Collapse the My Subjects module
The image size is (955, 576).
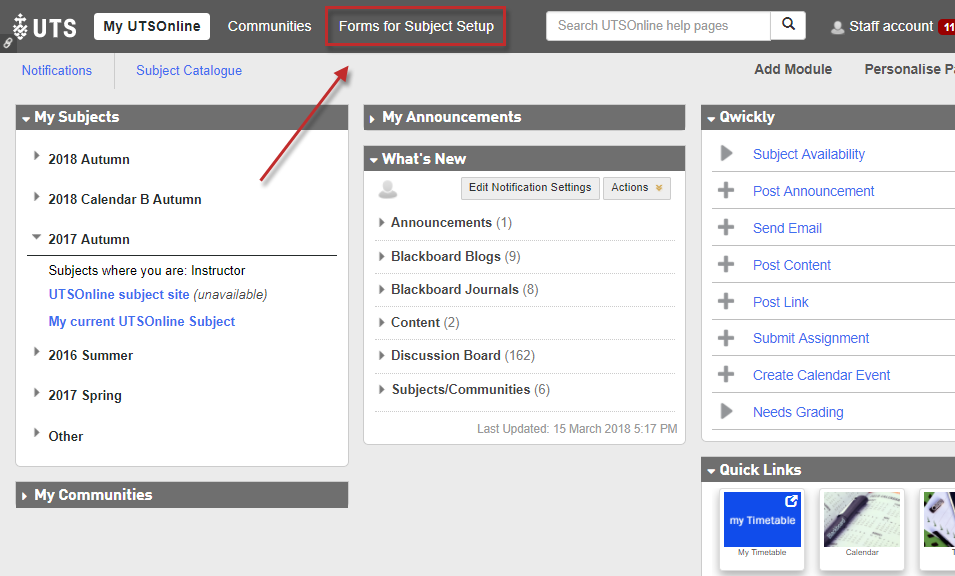point(25,118)
